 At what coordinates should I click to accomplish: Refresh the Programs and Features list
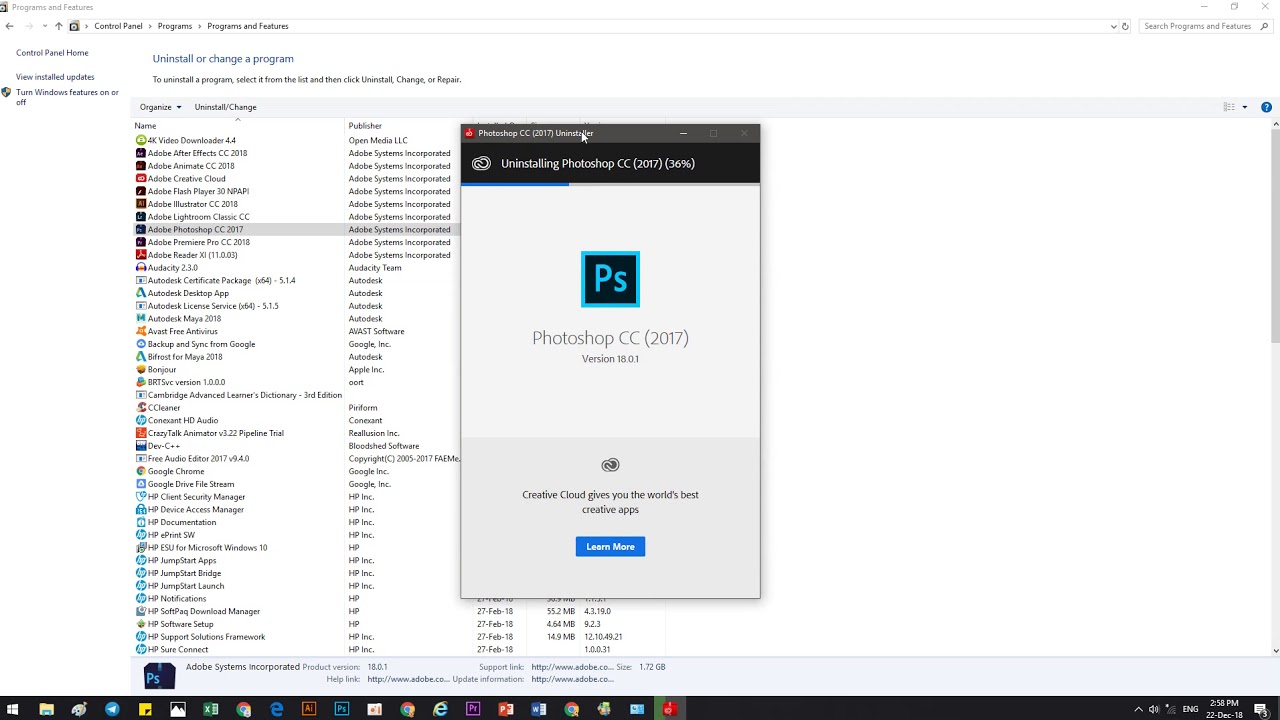point(1125,26)
